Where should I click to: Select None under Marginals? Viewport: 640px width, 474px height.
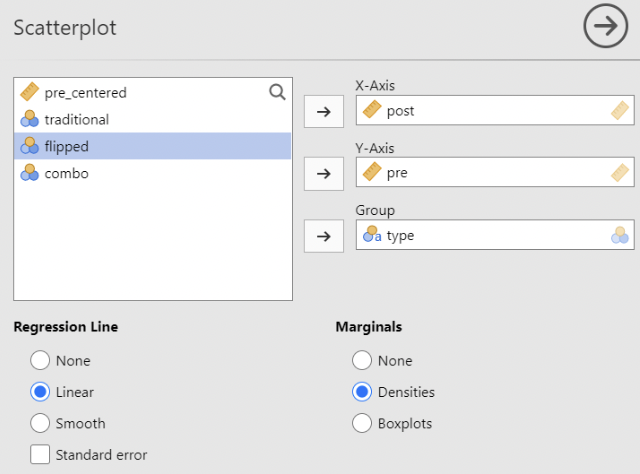[x=363, y=360]
